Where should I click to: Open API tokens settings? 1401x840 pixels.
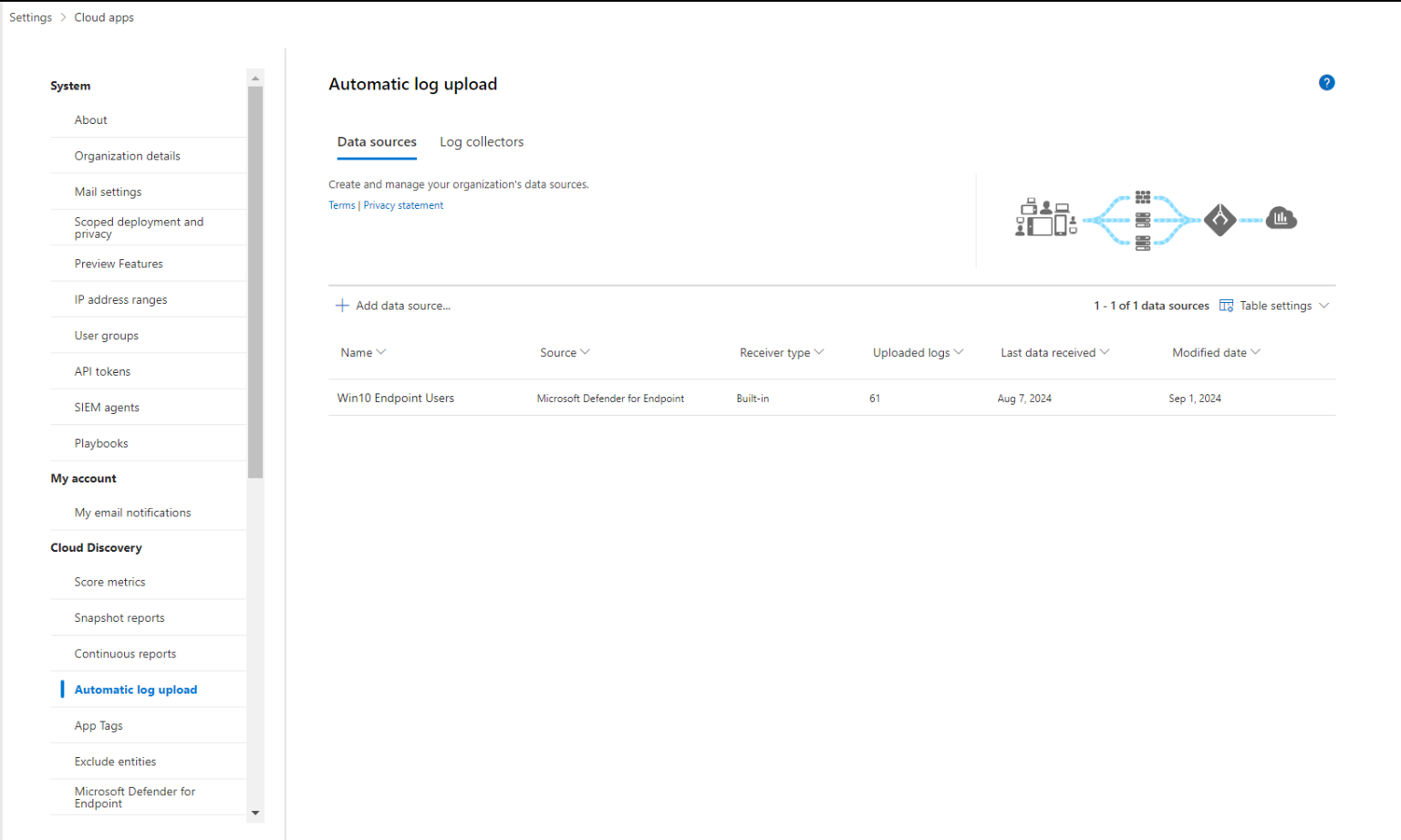pos(102,371)
